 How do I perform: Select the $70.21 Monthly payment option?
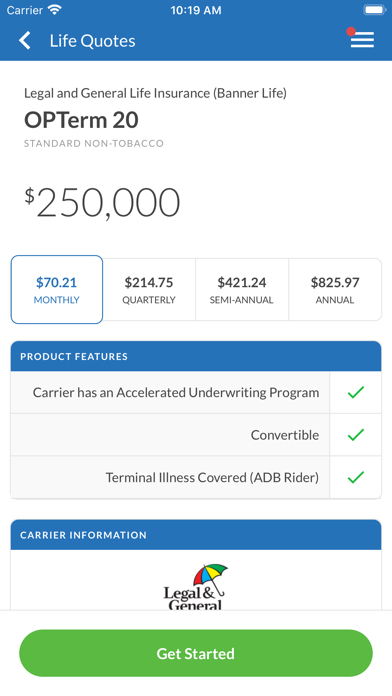coord(57,289)
